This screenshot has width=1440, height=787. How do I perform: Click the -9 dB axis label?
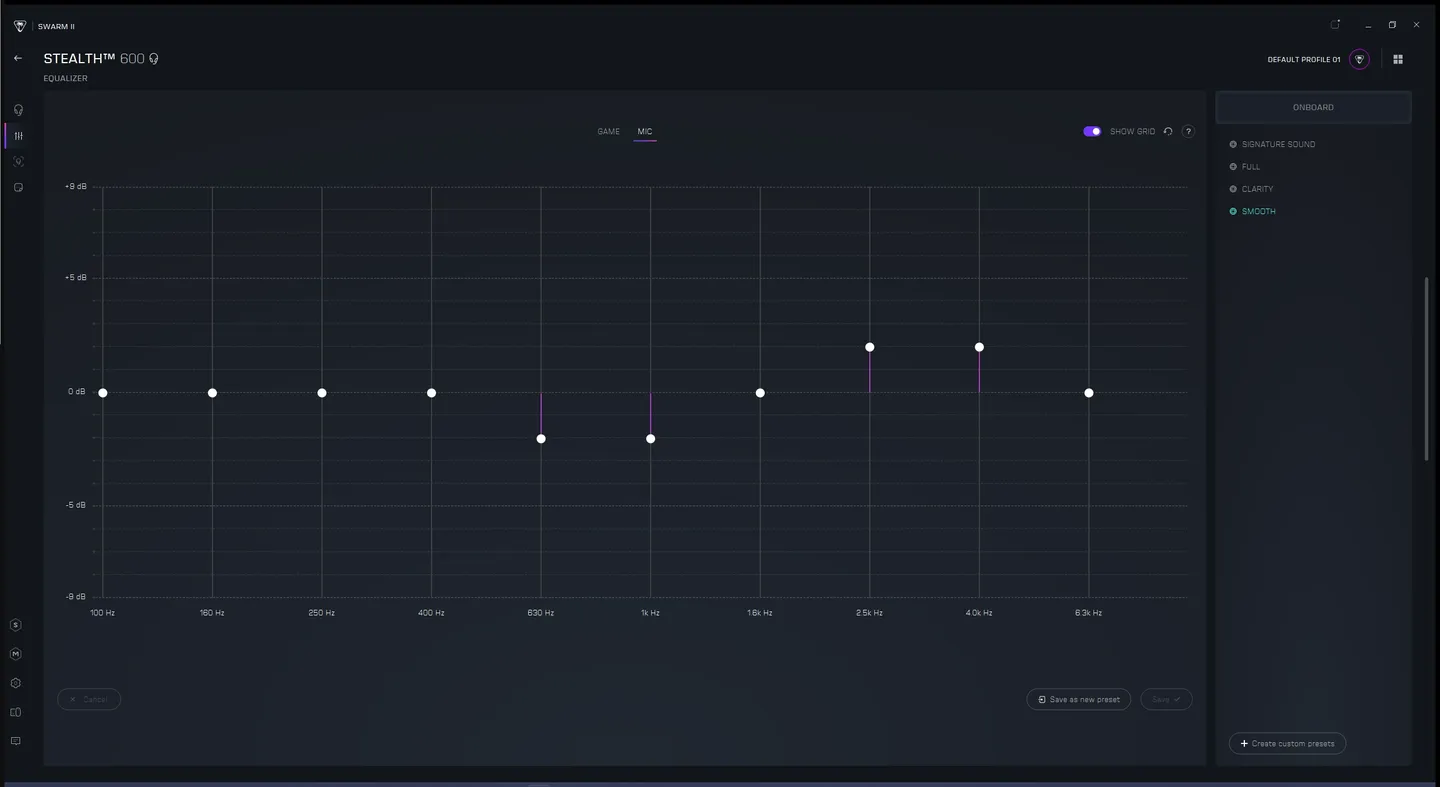[76, 596]
